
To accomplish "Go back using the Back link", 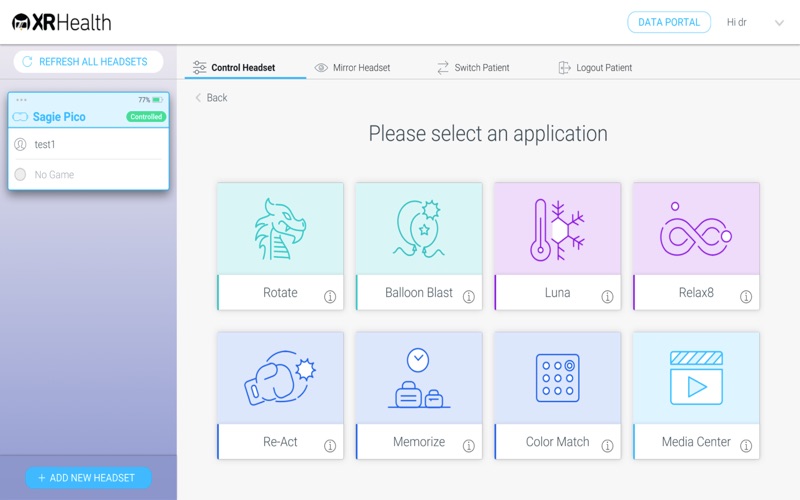I will click(211, 97).
